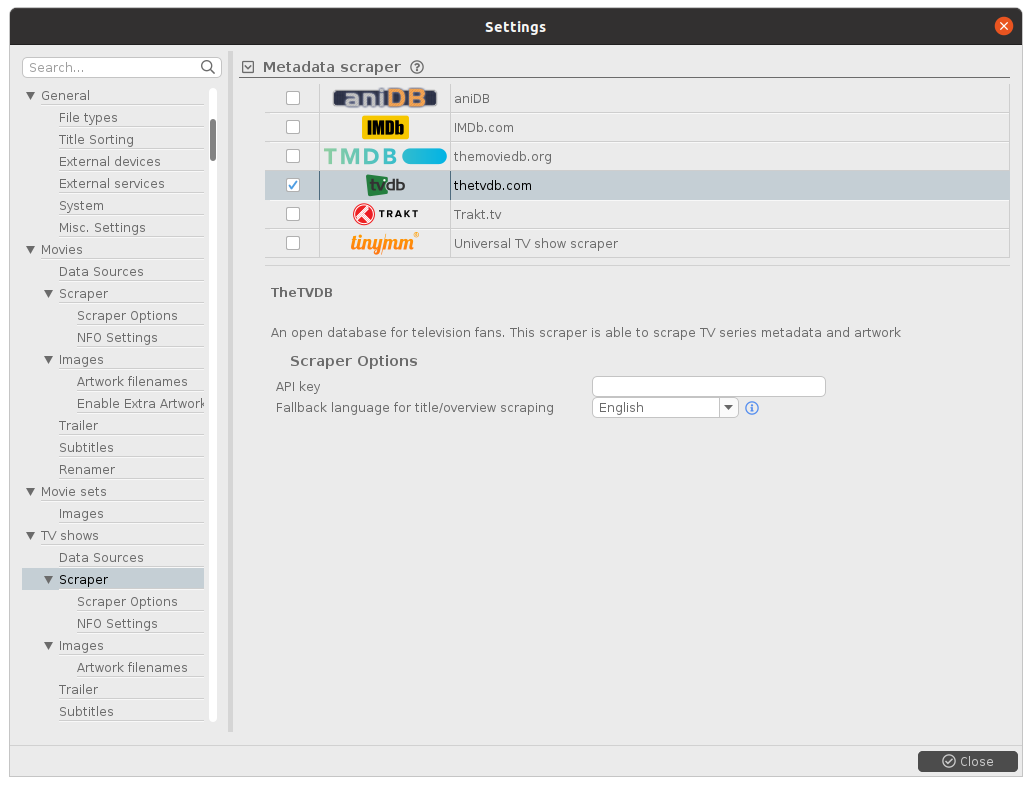
Task: Open the Metadata scraper help icon
Action: [x=417, y=67]
